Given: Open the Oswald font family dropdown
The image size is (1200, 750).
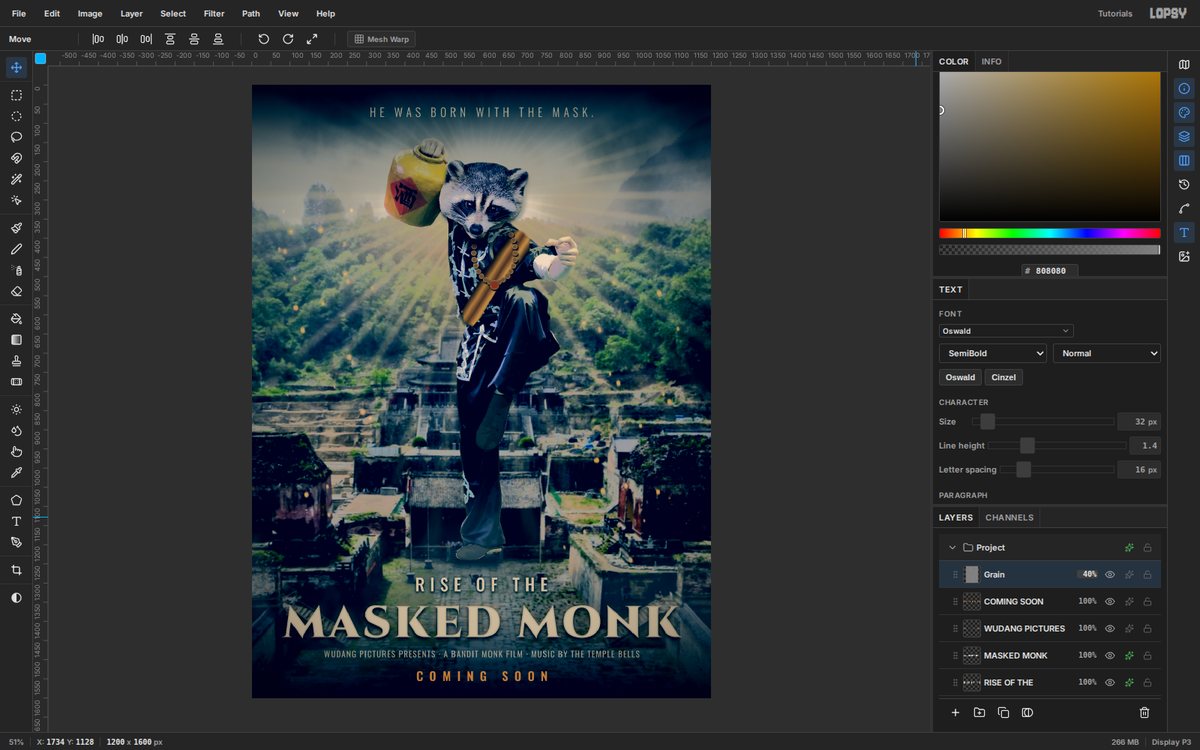Looking at the screenshot, I should click(x=1006, y=331).
